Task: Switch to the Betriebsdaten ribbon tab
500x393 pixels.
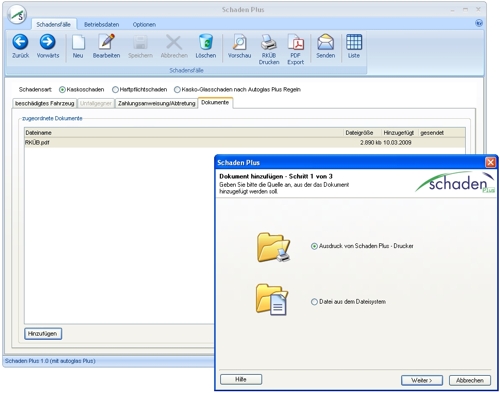Action: pos(101,25)
